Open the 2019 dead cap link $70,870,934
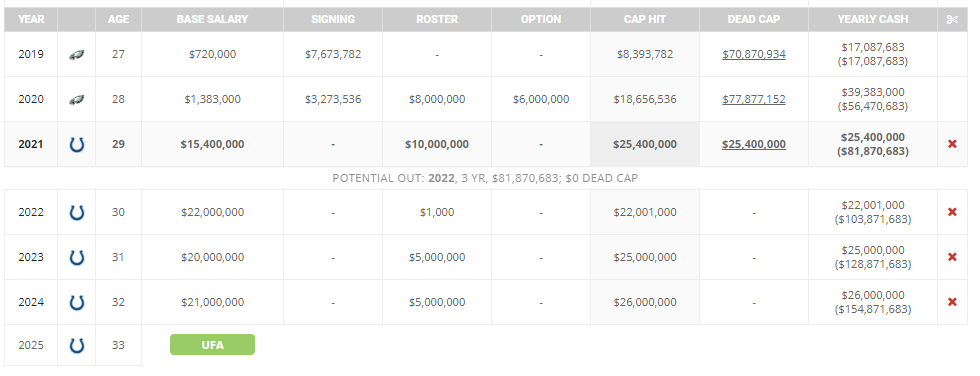 754,54
